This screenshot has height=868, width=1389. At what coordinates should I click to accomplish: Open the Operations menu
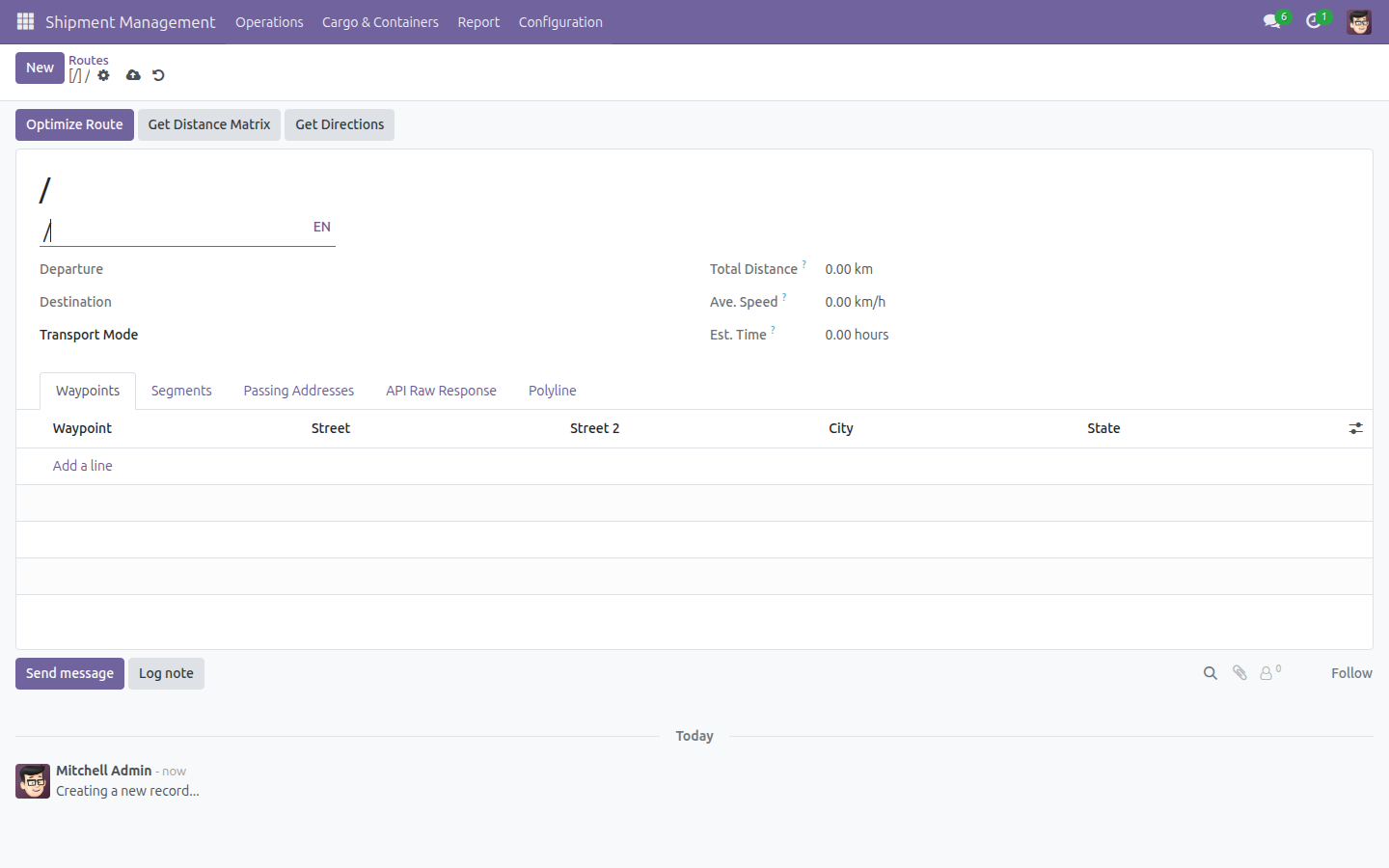[269, 22]
